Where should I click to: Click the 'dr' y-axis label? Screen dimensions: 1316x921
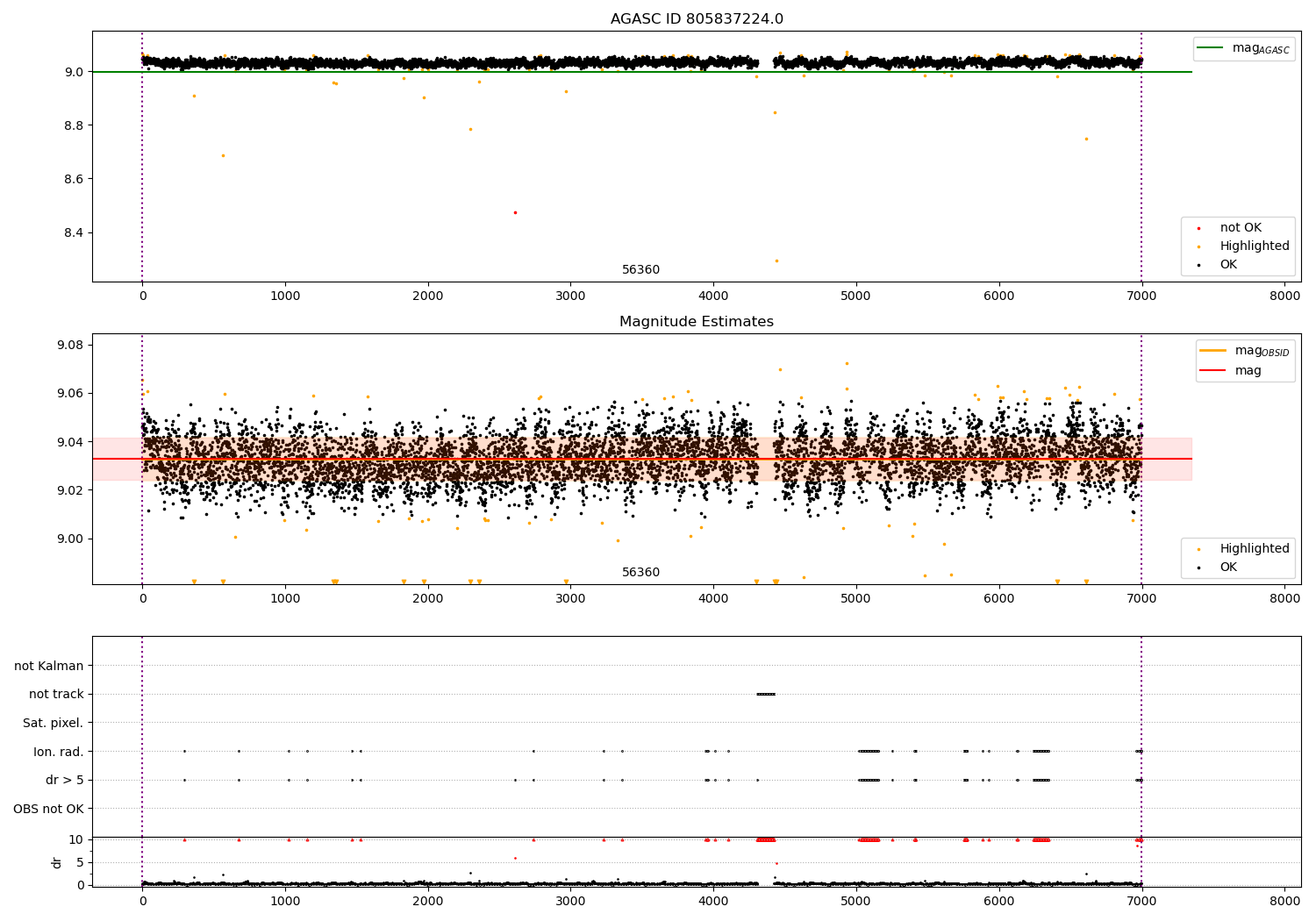tap(57, 862)
